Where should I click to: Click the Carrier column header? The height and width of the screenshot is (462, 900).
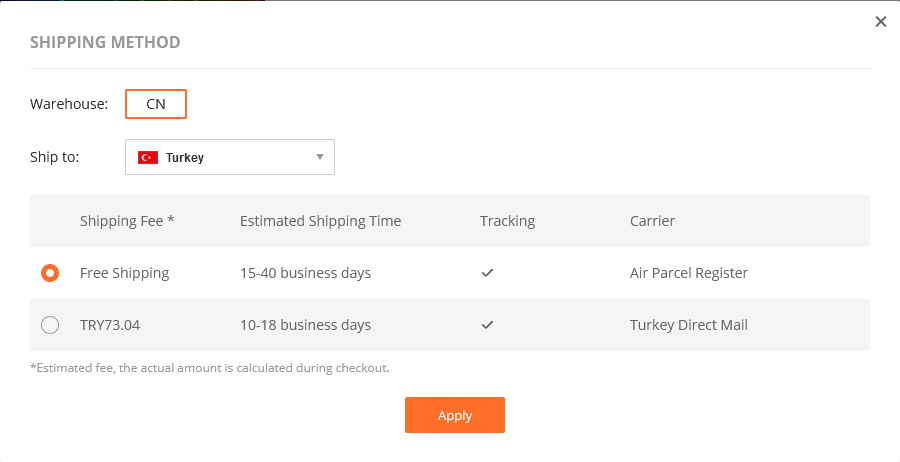tap(652, 221)
